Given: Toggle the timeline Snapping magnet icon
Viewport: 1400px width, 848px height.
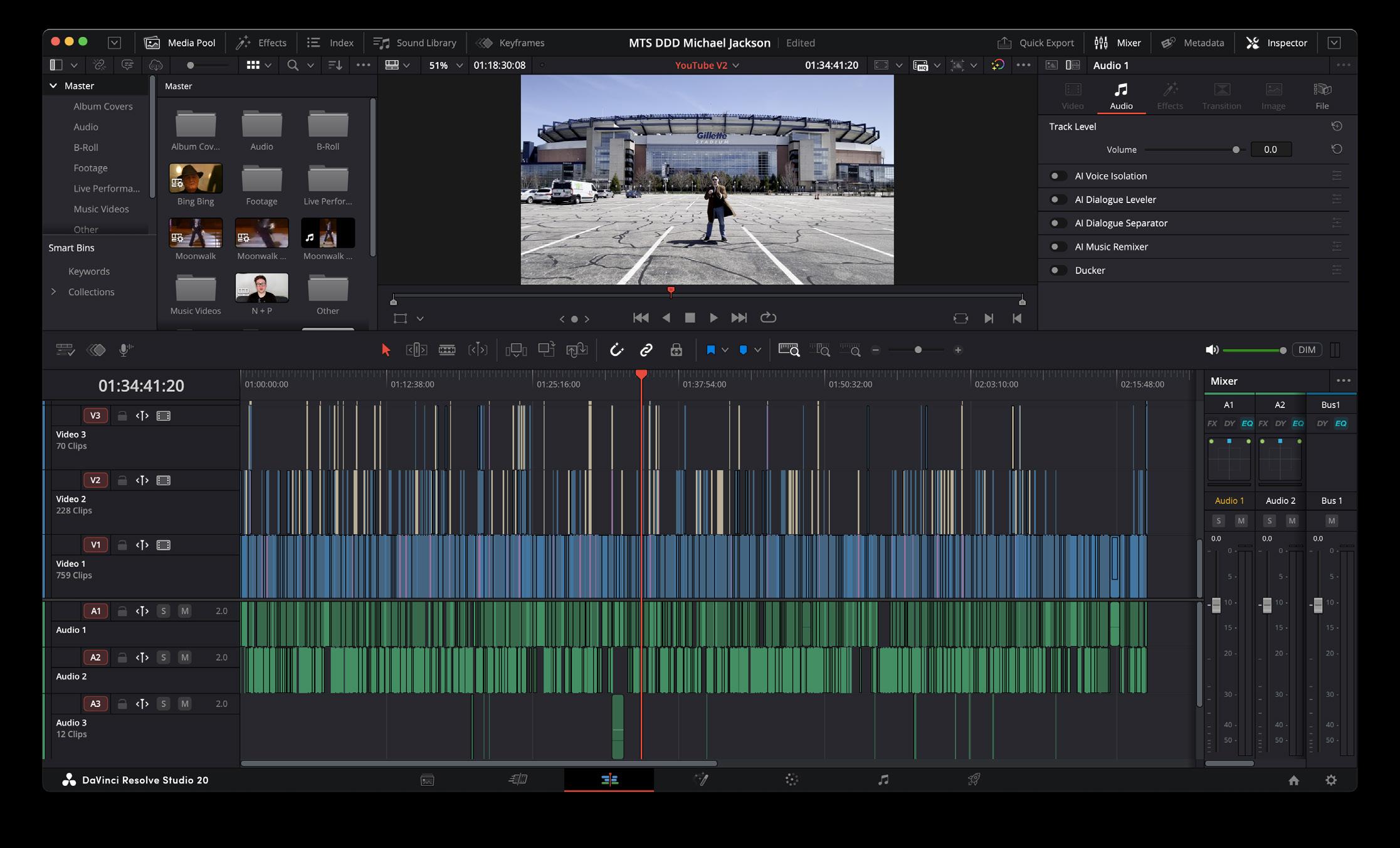Looking at the screenshot, I should click(616, 350).
